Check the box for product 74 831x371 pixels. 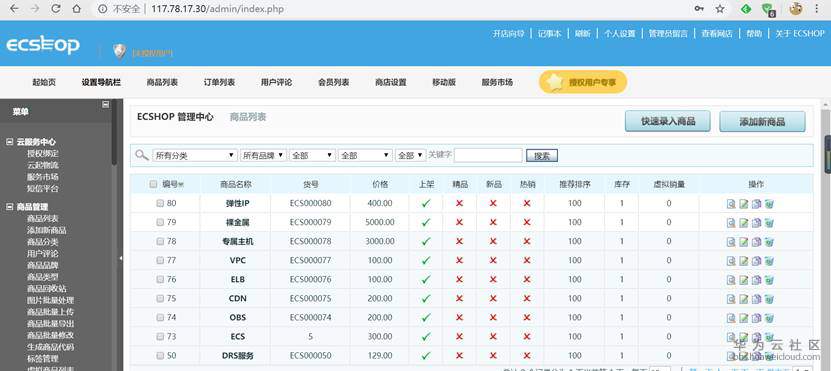point(160,318)
